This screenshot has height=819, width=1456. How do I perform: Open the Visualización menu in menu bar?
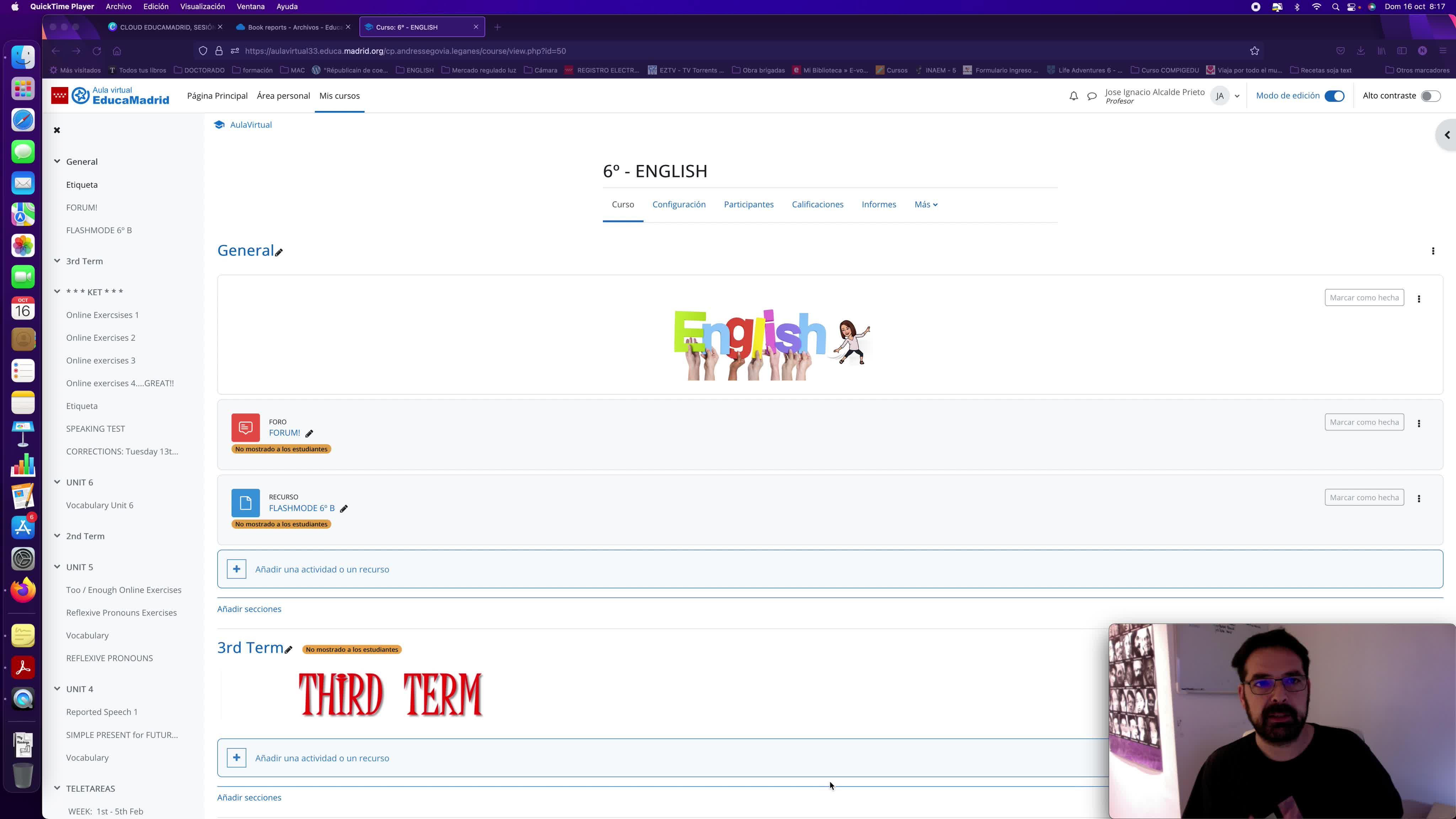coord(202,7)
